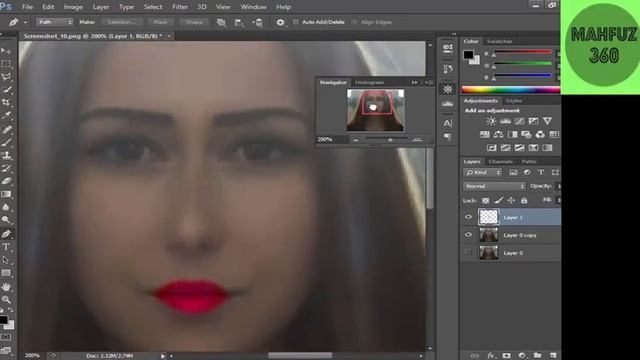Click the Mask button in options bar
The width and height of the screenshot is (640, 360).
click(x=160, y=22)
